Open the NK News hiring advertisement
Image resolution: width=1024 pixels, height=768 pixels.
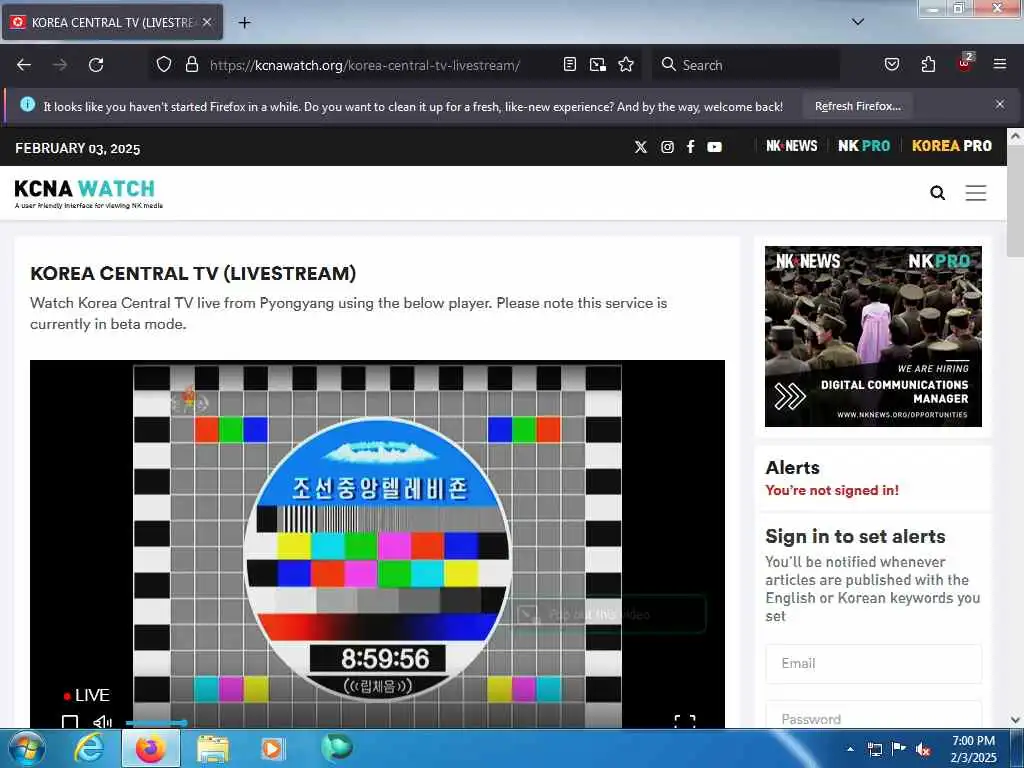873,336
